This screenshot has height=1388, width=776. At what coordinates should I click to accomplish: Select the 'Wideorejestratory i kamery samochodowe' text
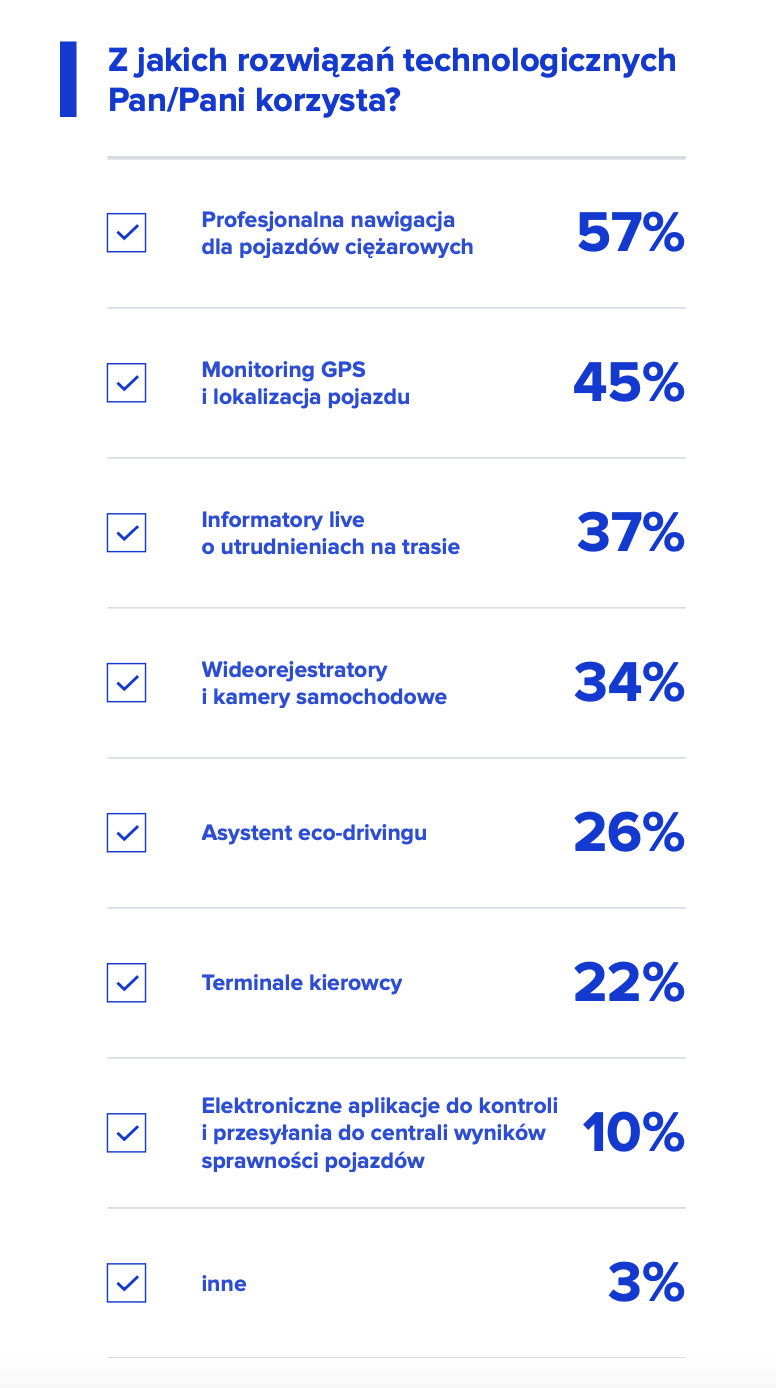[x=324, y=683]
